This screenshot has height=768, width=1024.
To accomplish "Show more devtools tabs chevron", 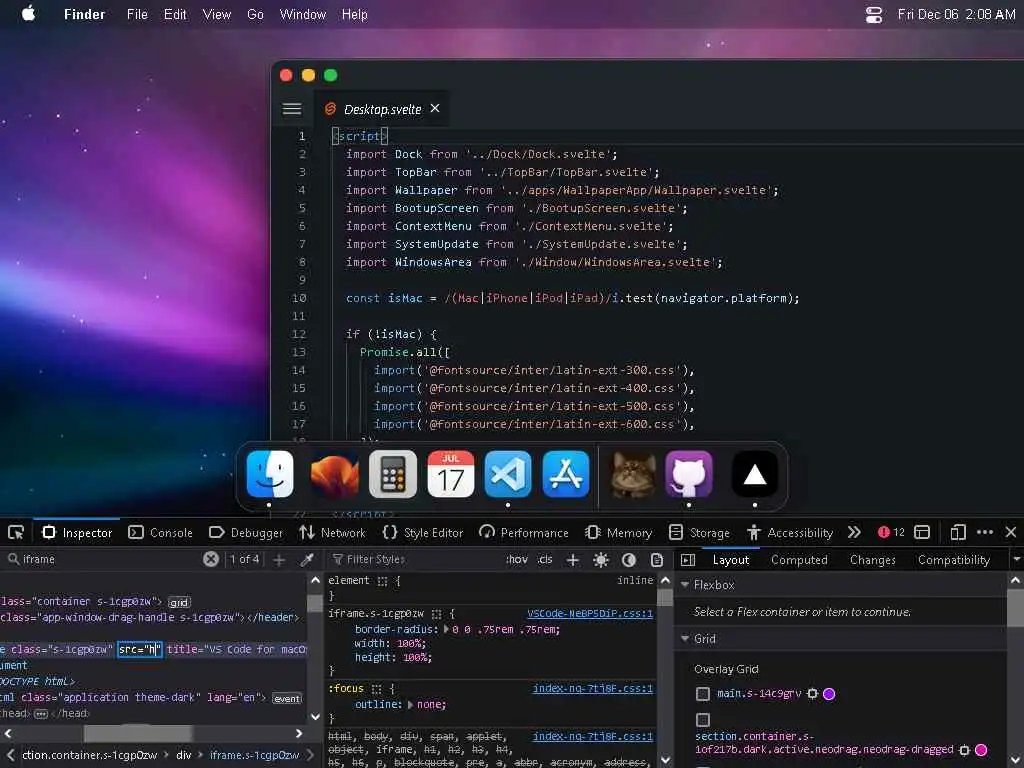I will 854,533.
